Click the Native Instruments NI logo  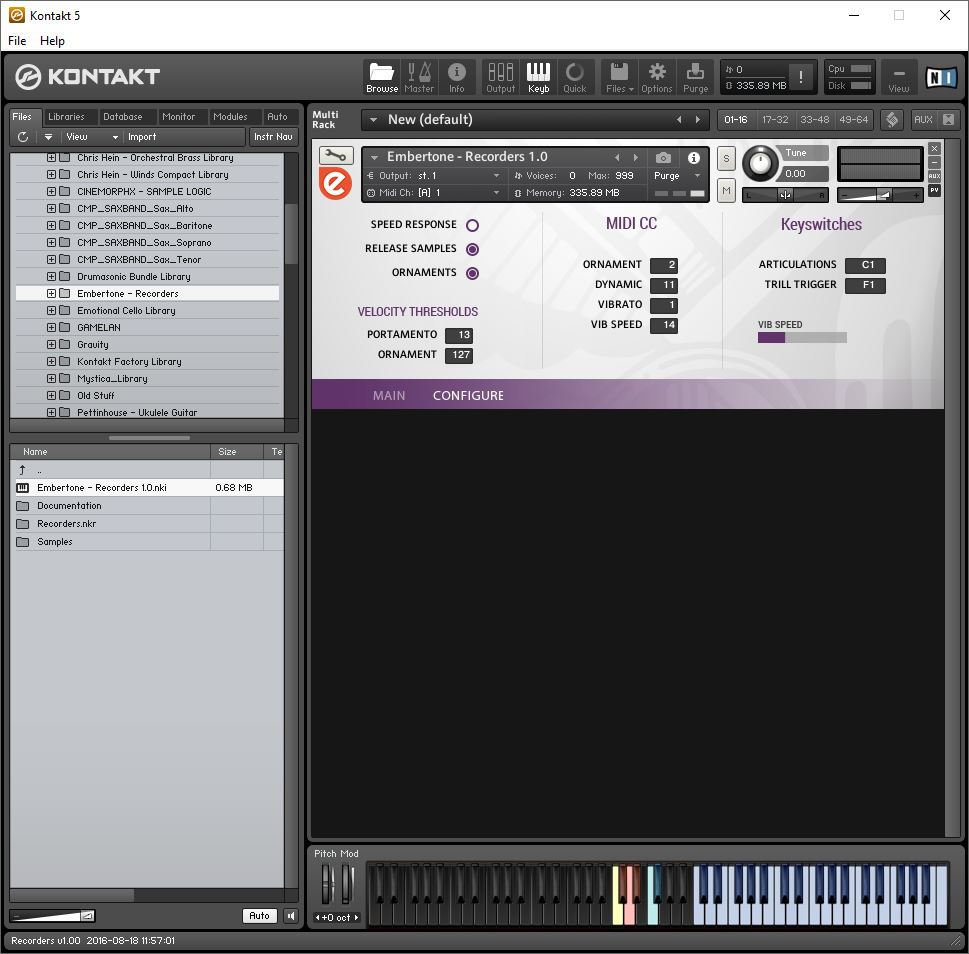pyautogui.click(x=941, y=77)
